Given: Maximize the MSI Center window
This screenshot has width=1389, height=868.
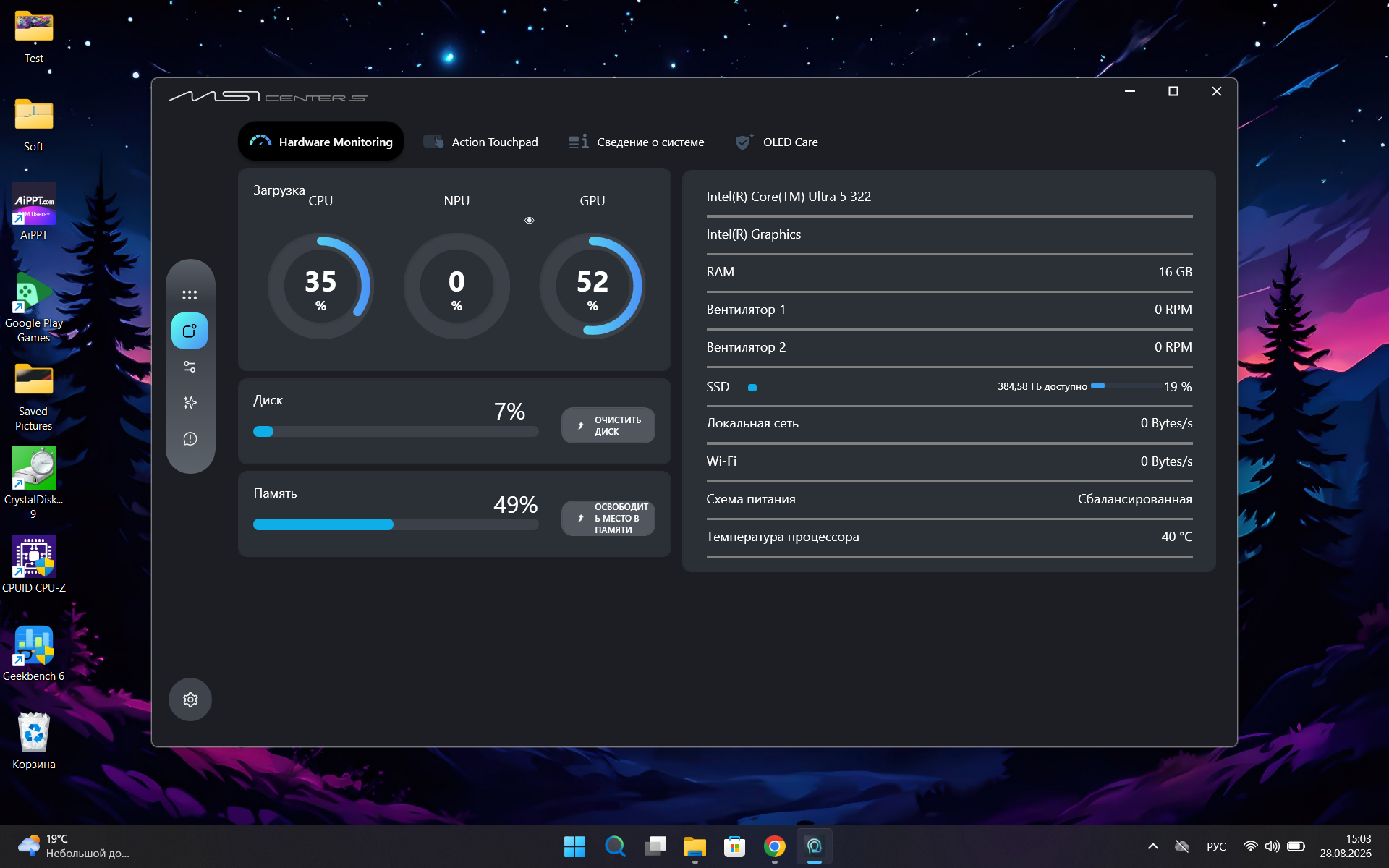Looking at the screenshot, I should 1173,91.
